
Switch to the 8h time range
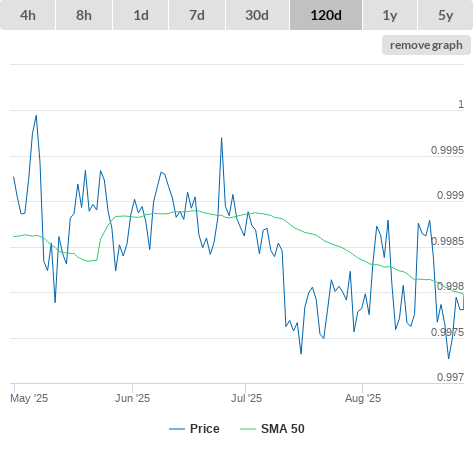coord(84,15)
